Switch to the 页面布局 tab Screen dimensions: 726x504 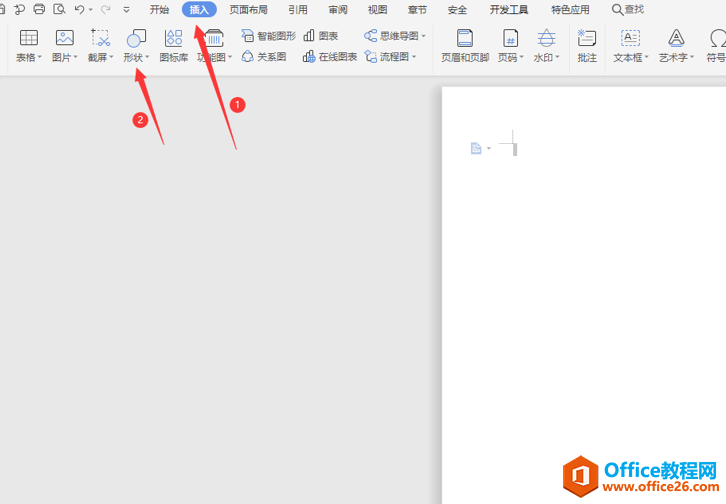(249, 10)
